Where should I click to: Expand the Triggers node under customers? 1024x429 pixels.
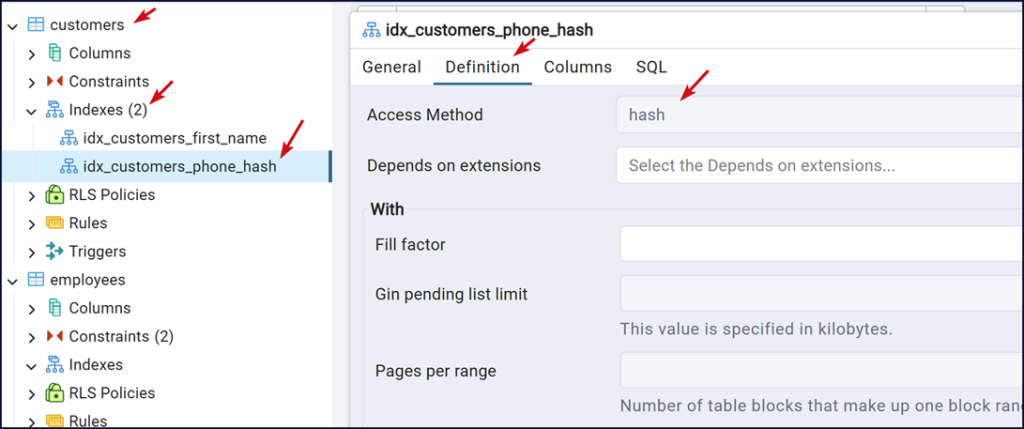coord(32,252)
